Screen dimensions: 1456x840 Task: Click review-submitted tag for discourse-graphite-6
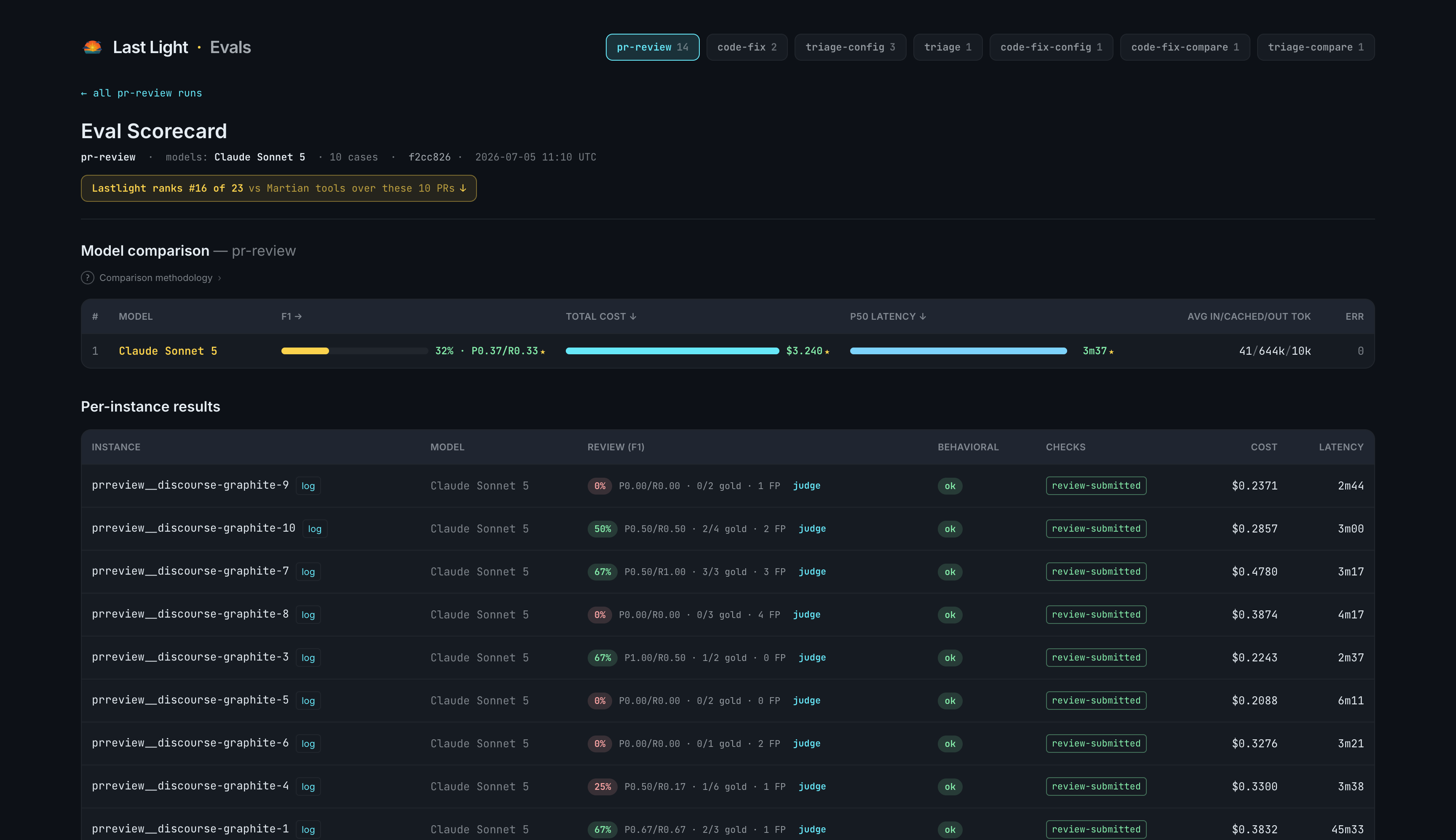coord(1096,744)
